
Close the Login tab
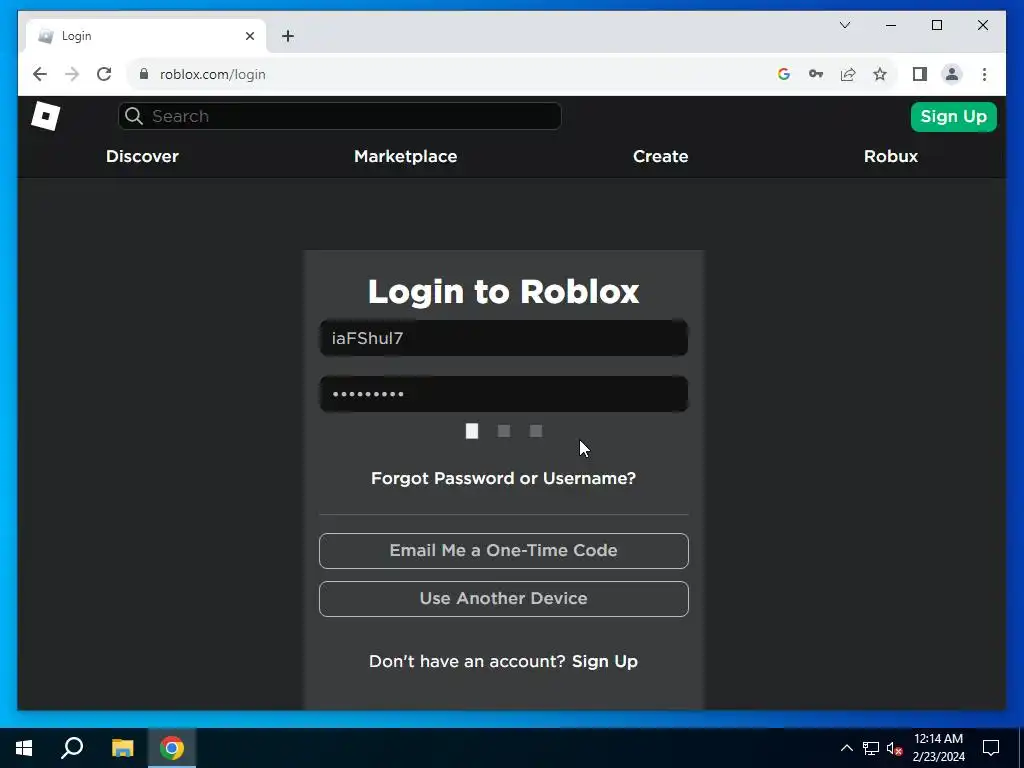249,36
